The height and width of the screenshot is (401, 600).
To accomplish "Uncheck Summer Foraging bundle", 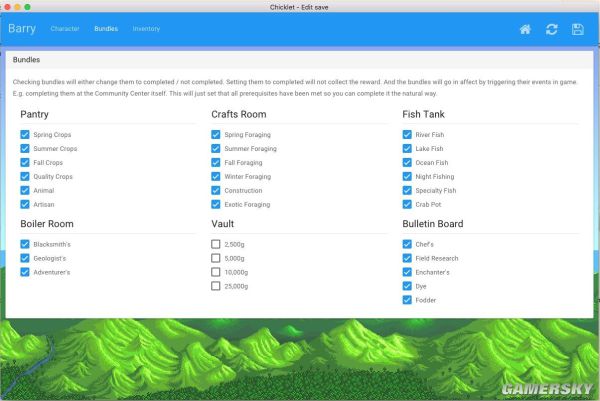I will click(216, 148).
